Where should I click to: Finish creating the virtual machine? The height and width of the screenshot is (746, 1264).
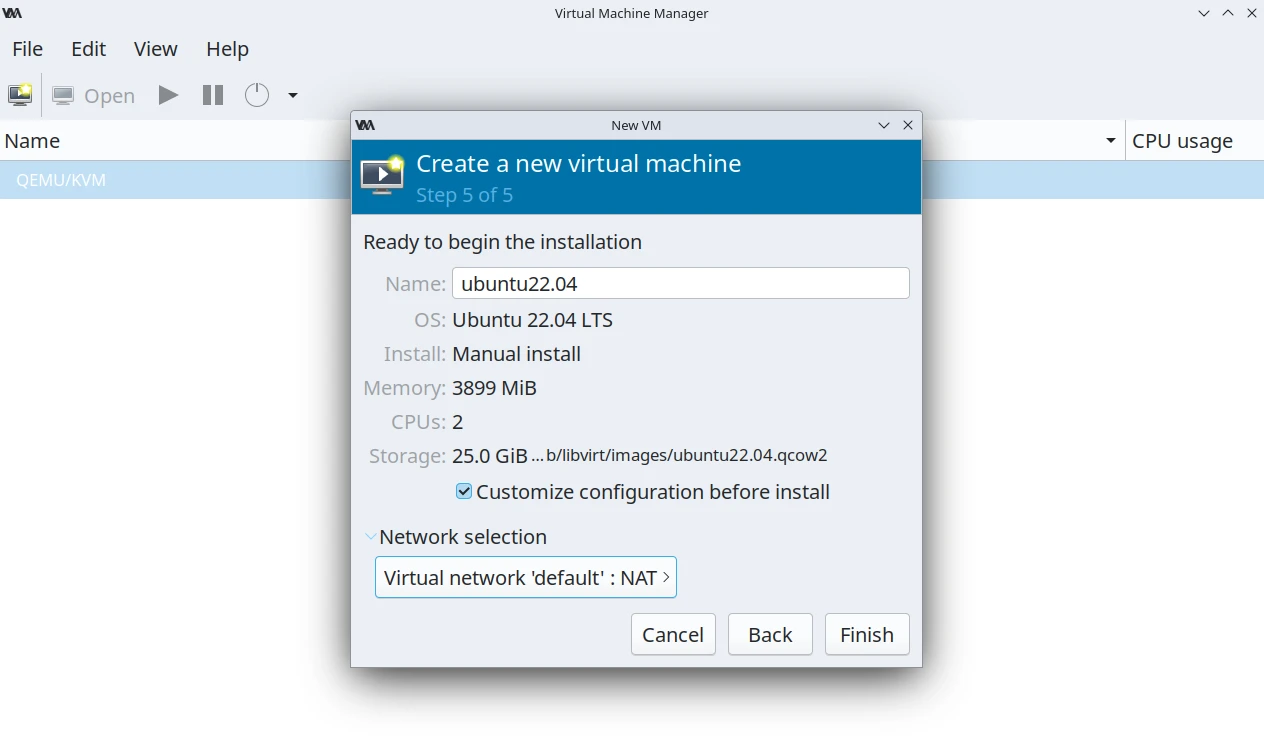867,634
